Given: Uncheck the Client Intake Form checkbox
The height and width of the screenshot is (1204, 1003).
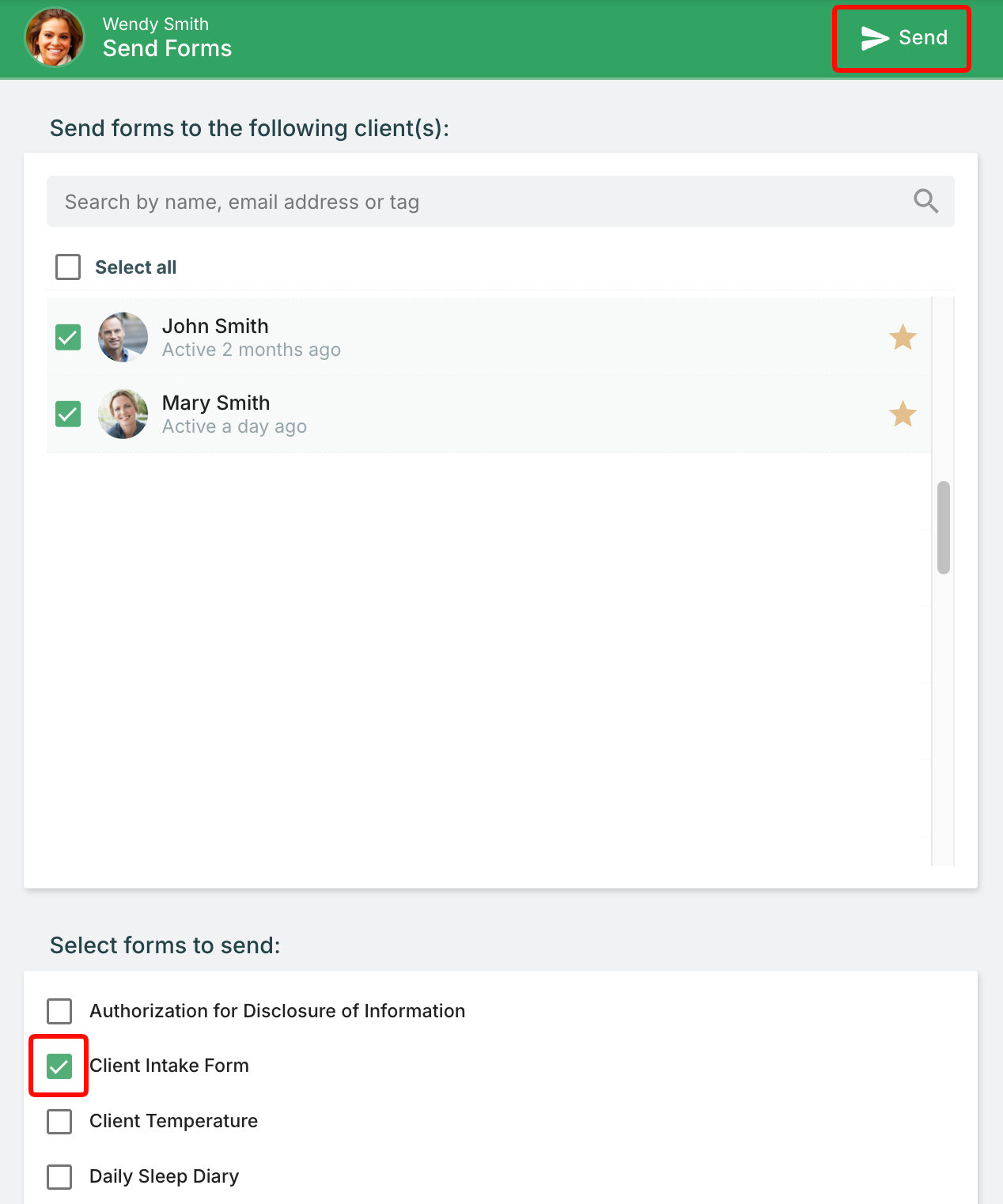Looking at the screenshot, I should (59, 1066).
